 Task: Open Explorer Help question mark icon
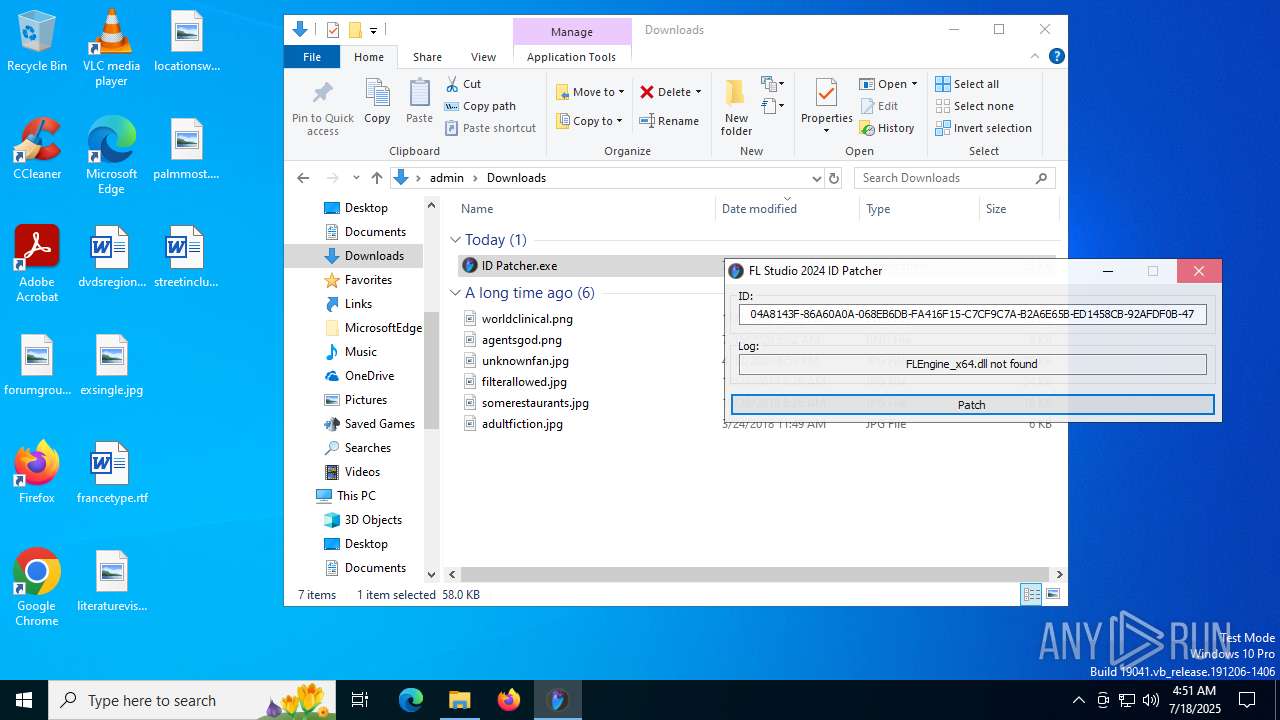(x=1056, y=56)
